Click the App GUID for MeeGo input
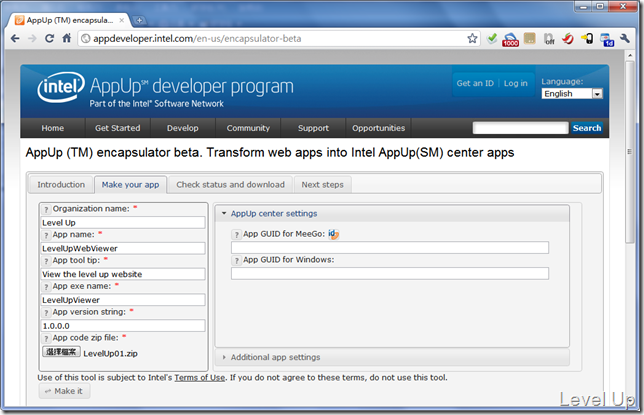Viewport: 644px width, 415px height. (390, 248)
